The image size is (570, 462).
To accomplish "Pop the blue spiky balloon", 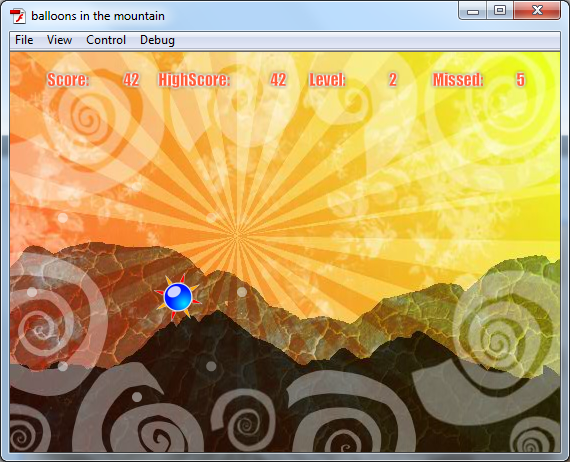I will pyautogui.click(x=178, y=297).
